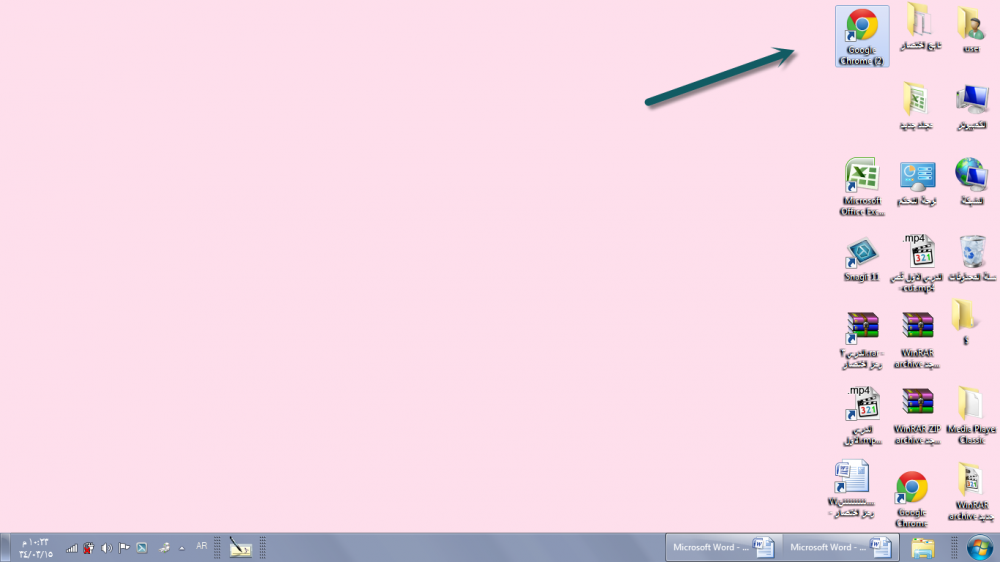Switch to the right Microsoft Word taskbar window

[x=840, y=547]
